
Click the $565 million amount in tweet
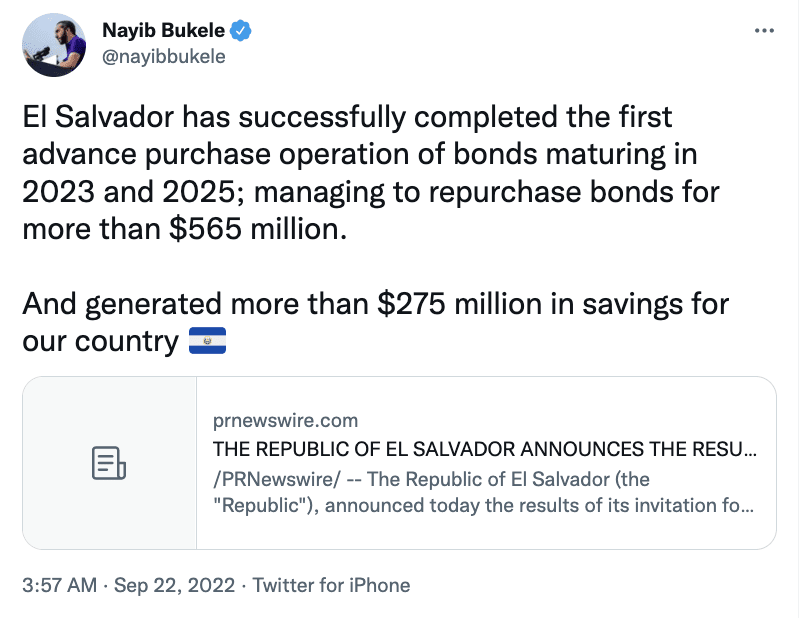point(258,229)
